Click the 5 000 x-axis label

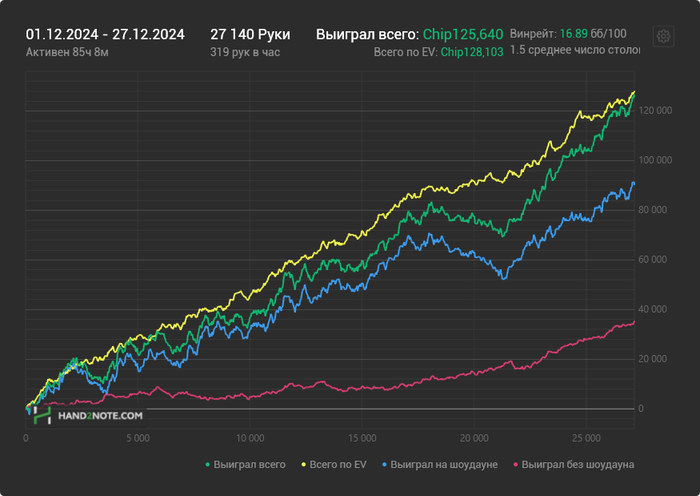138,438
